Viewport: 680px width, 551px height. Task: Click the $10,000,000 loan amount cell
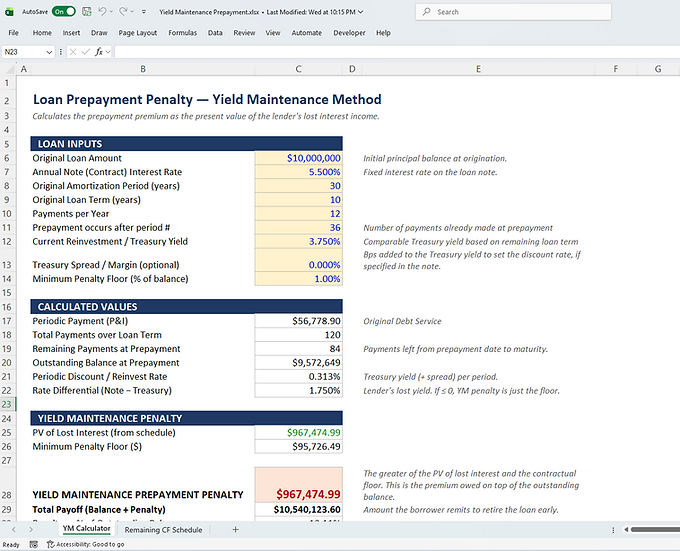pos(299,158)
